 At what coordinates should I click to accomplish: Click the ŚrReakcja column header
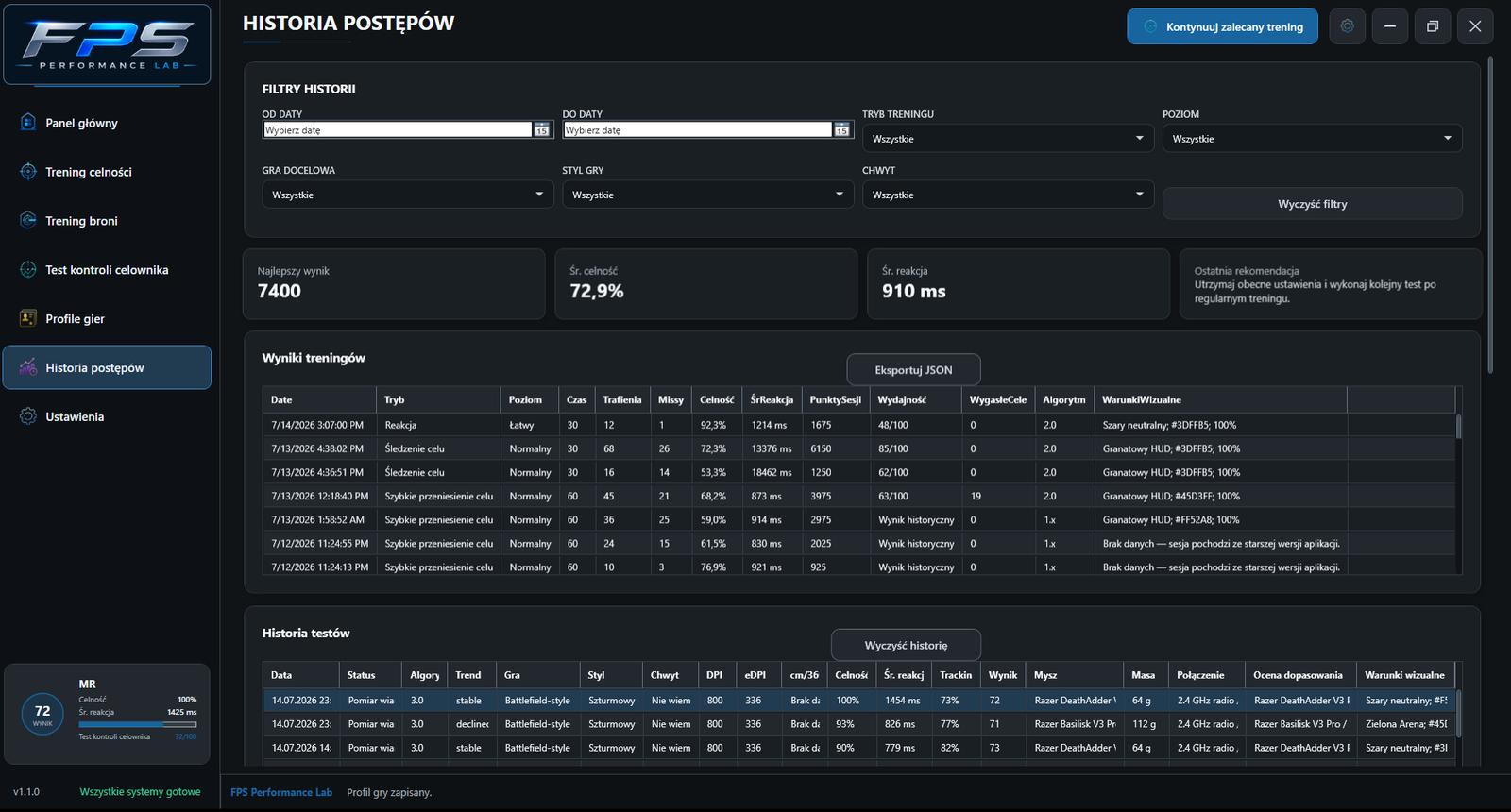tap(772, 399)
